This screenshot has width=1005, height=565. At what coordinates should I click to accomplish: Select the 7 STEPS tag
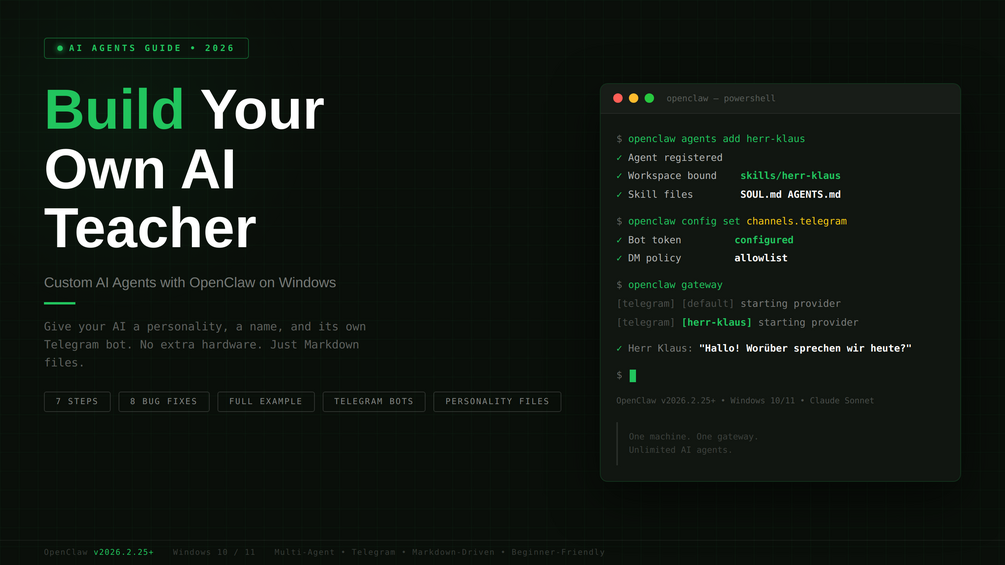pos(77,402)
